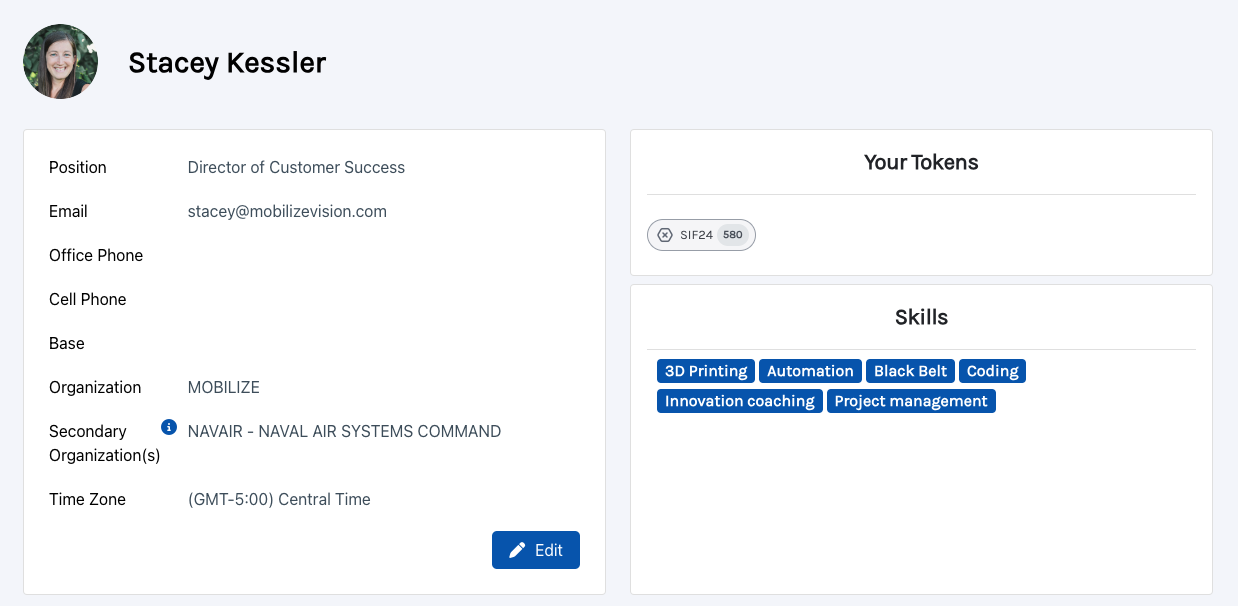This screenshot has height=606, width=1238.
Task: Click the info icon beside Secondary Organization(s)
Action: pos(169,427)
